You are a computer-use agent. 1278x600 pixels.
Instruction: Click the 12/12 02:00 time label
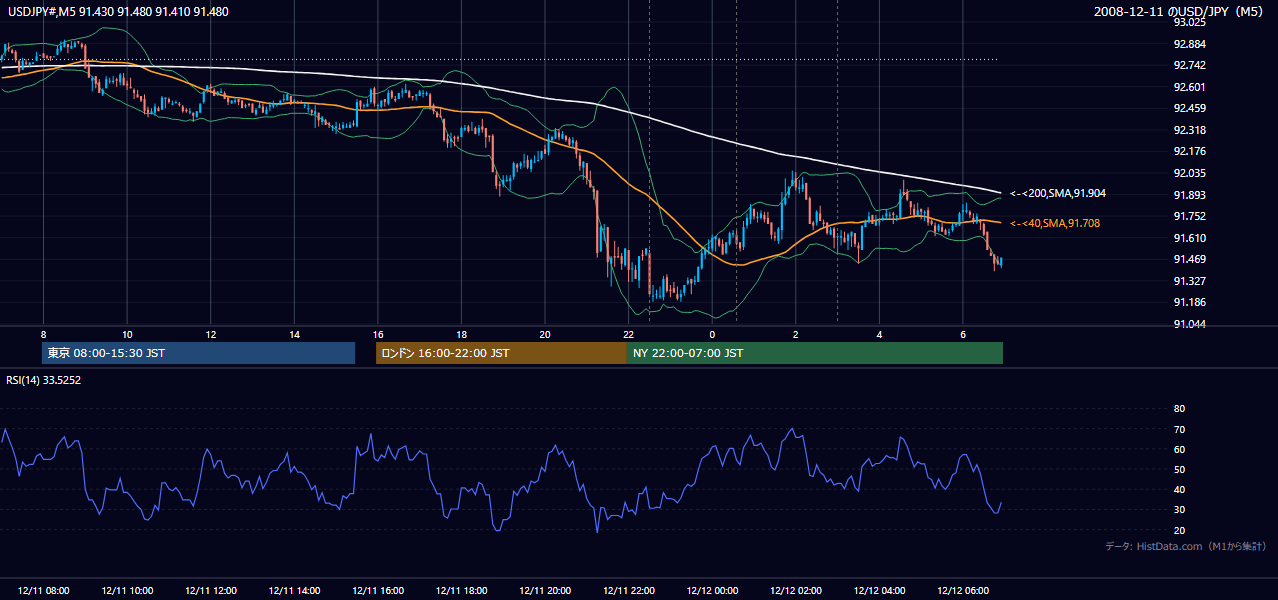796,590
